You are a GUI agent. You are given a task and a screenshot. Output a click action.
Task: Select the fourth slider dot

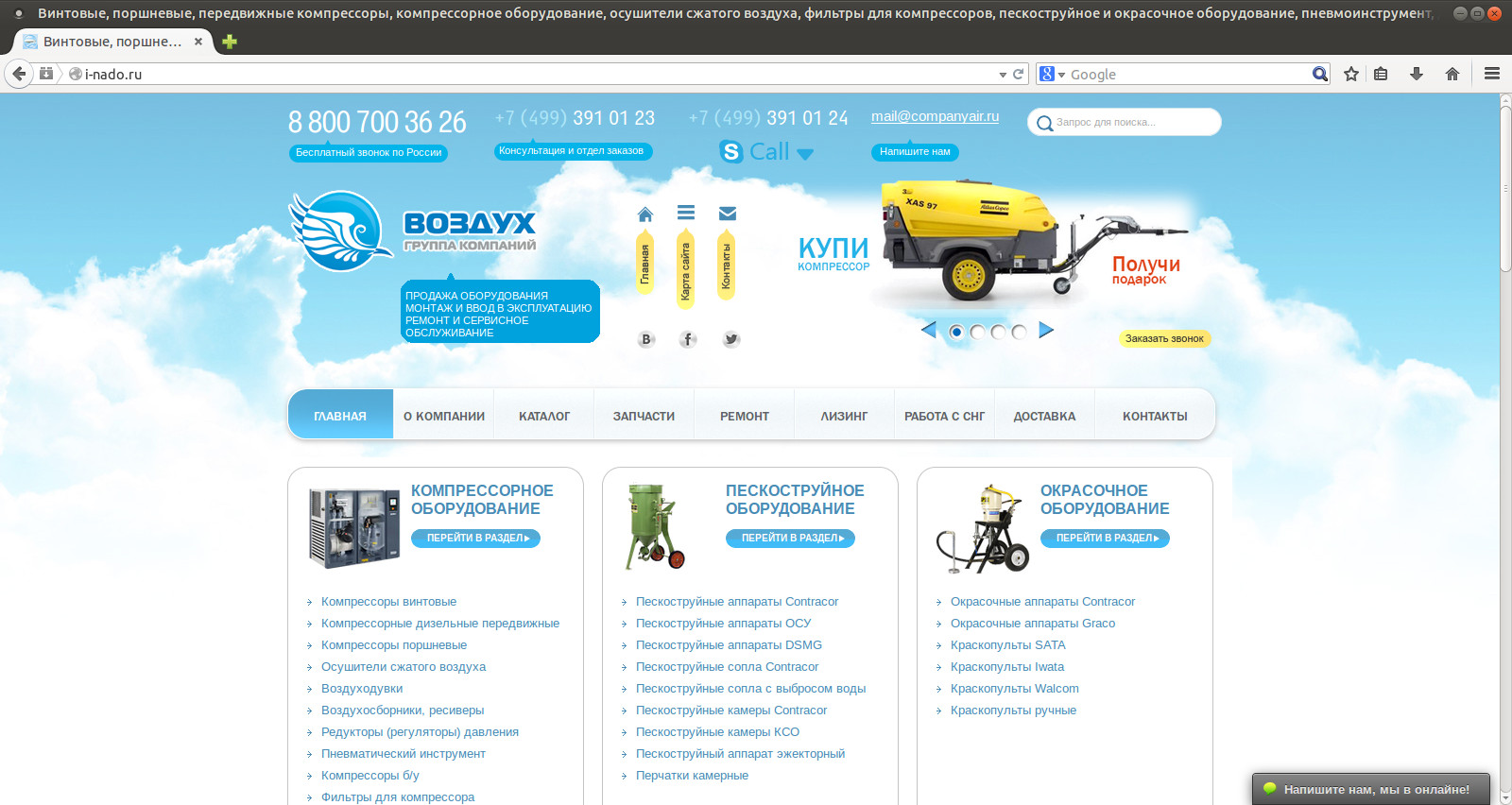click(1019, 332)
